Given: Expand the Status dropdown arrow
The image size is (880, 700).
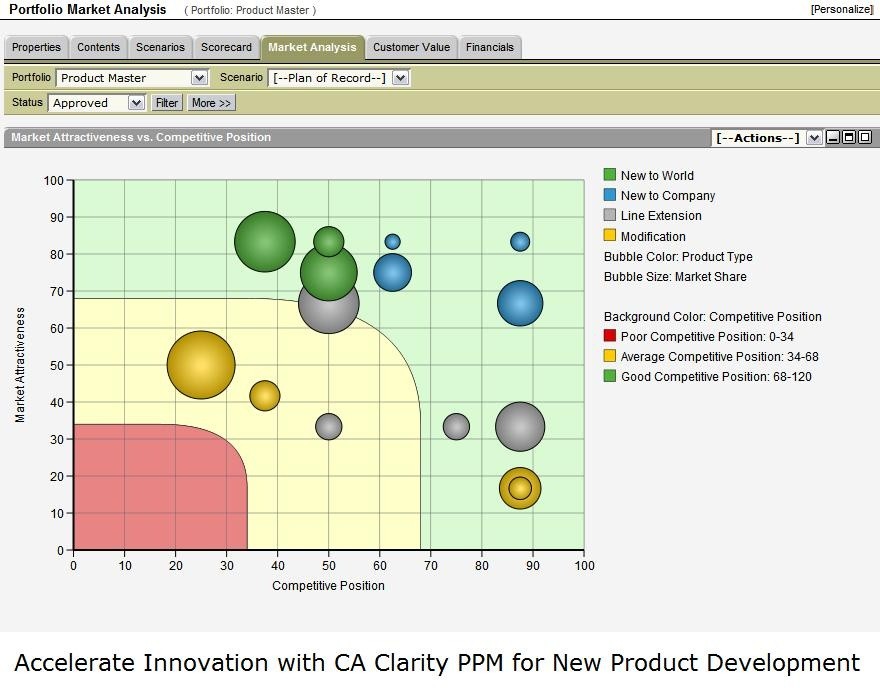Looking at the screenshot, I should click(136, 103).
